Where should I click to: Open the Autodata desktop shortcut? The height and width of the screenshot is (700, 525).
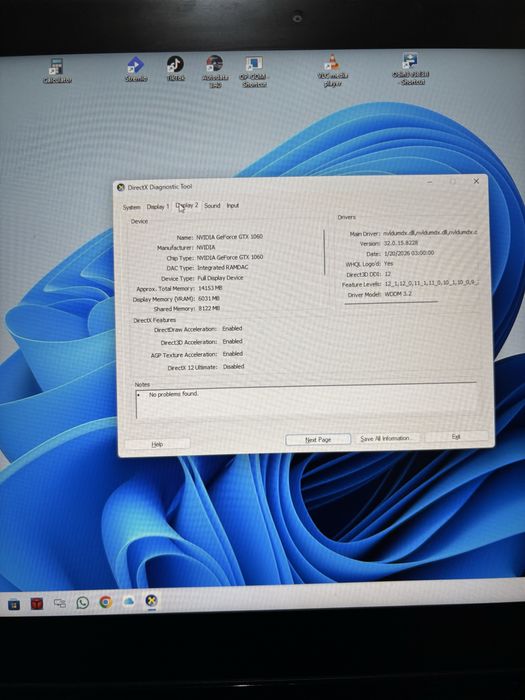(215, 71)
